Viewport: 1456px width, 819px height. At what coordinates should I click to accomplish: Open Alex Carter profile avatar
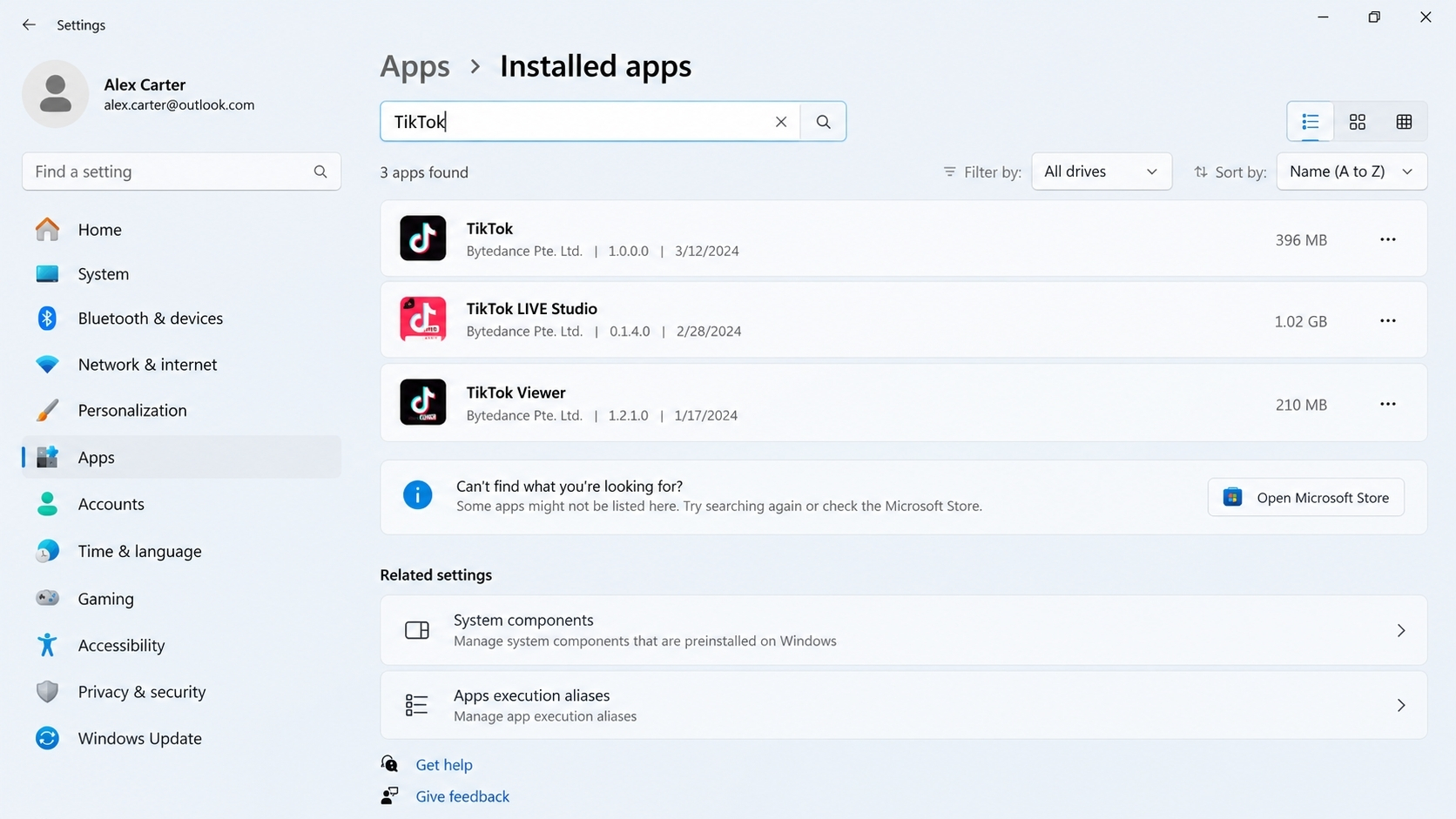(x=55, y=94)
